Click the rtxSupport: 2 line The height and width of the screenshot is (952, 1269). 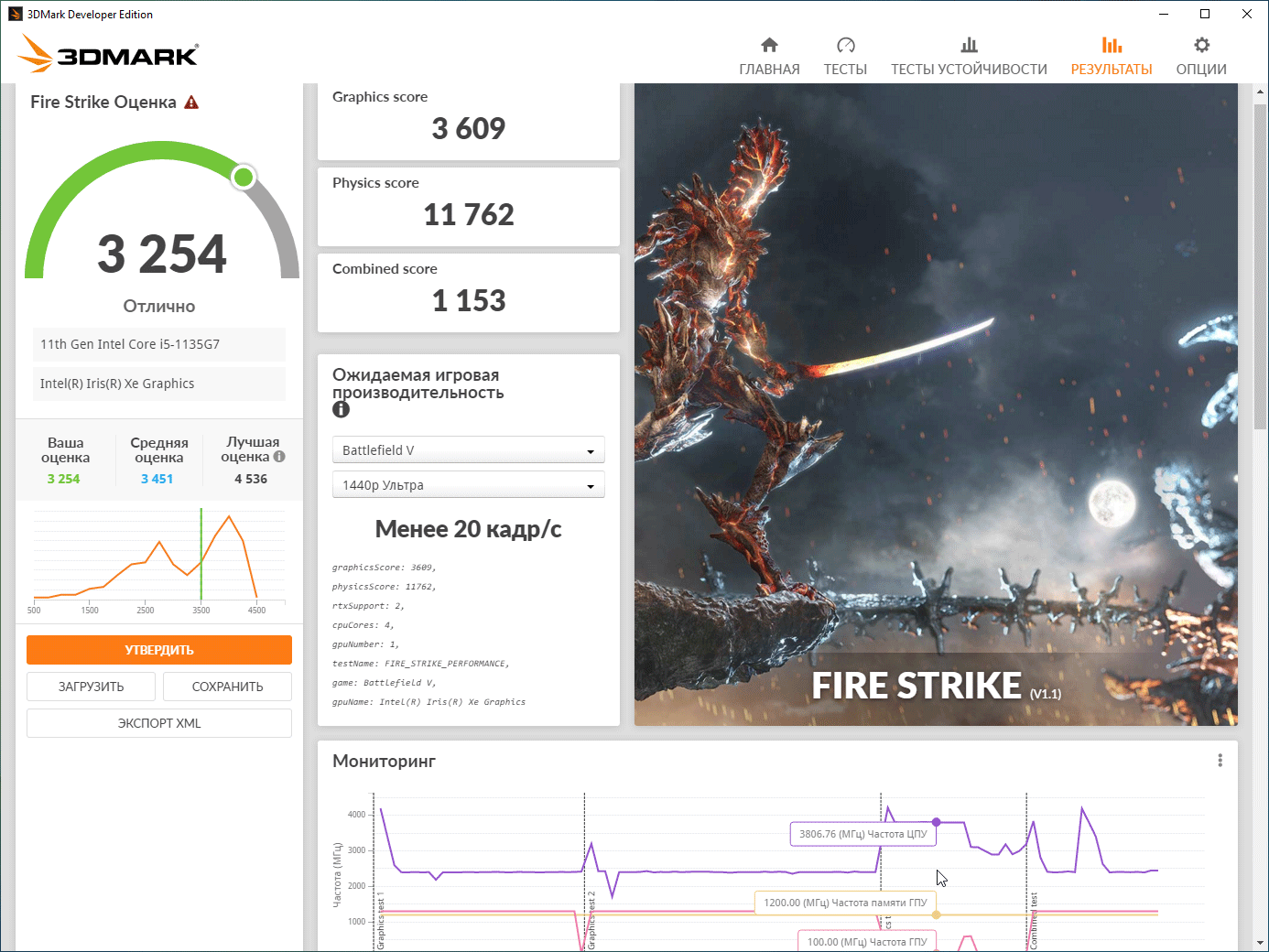tap(368, 606)
